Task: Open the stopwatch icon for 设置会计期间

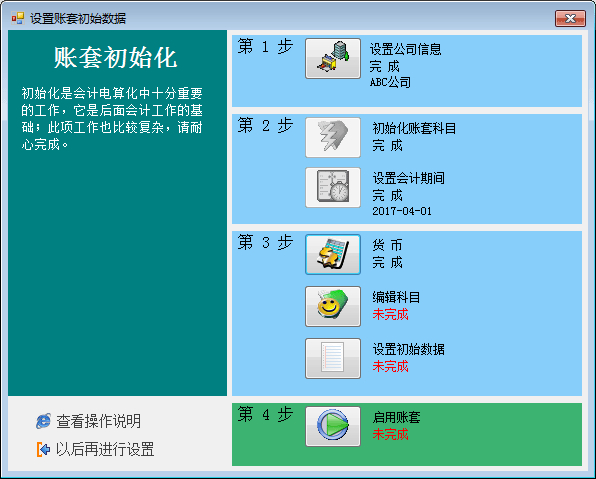Action: (x=333, y=187)
